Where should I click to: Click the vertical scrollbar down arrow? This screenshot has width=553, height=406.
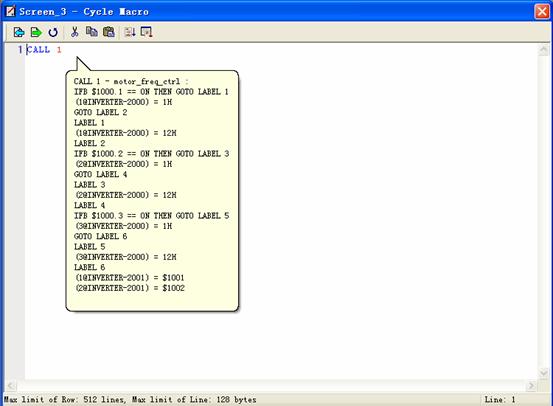click(543, 373)
